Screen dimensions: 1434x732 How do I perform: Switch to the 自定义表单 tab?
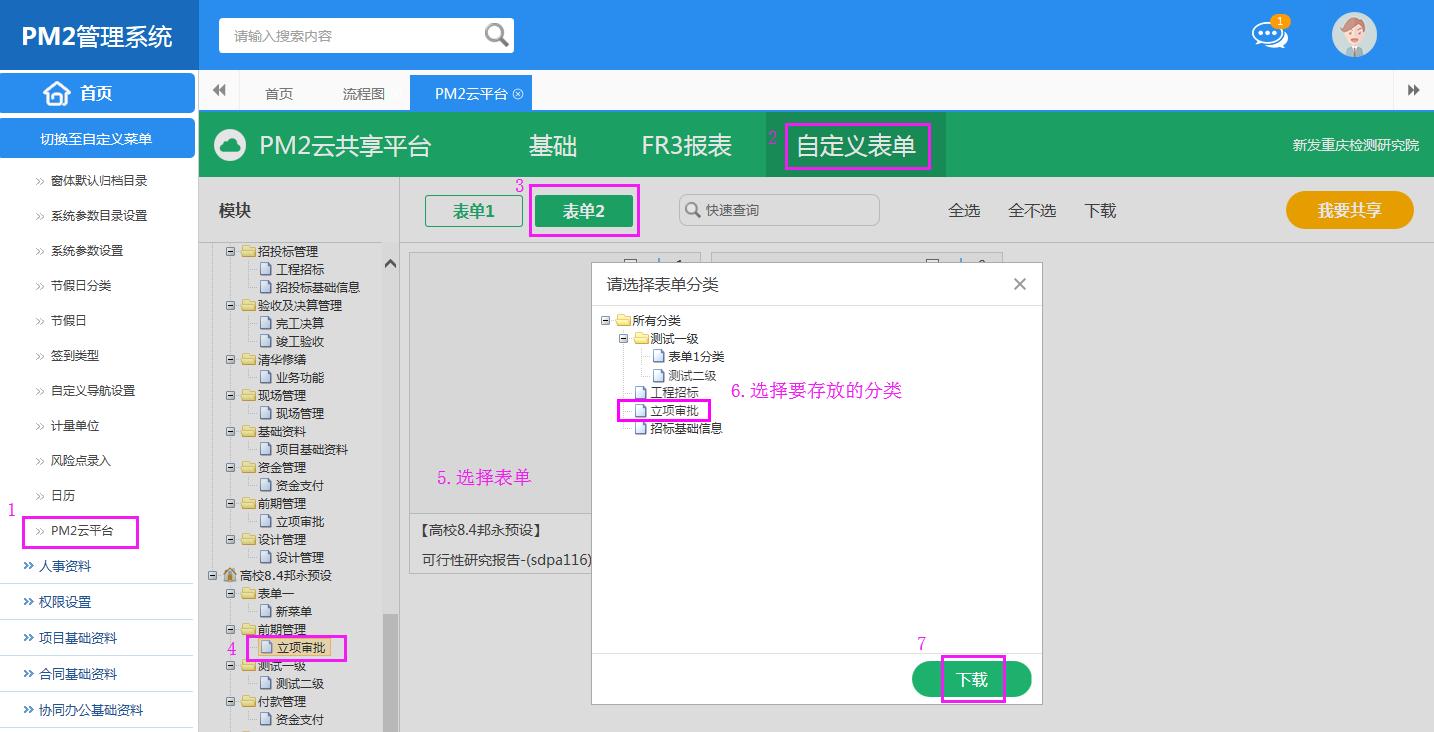click(856, 146)
